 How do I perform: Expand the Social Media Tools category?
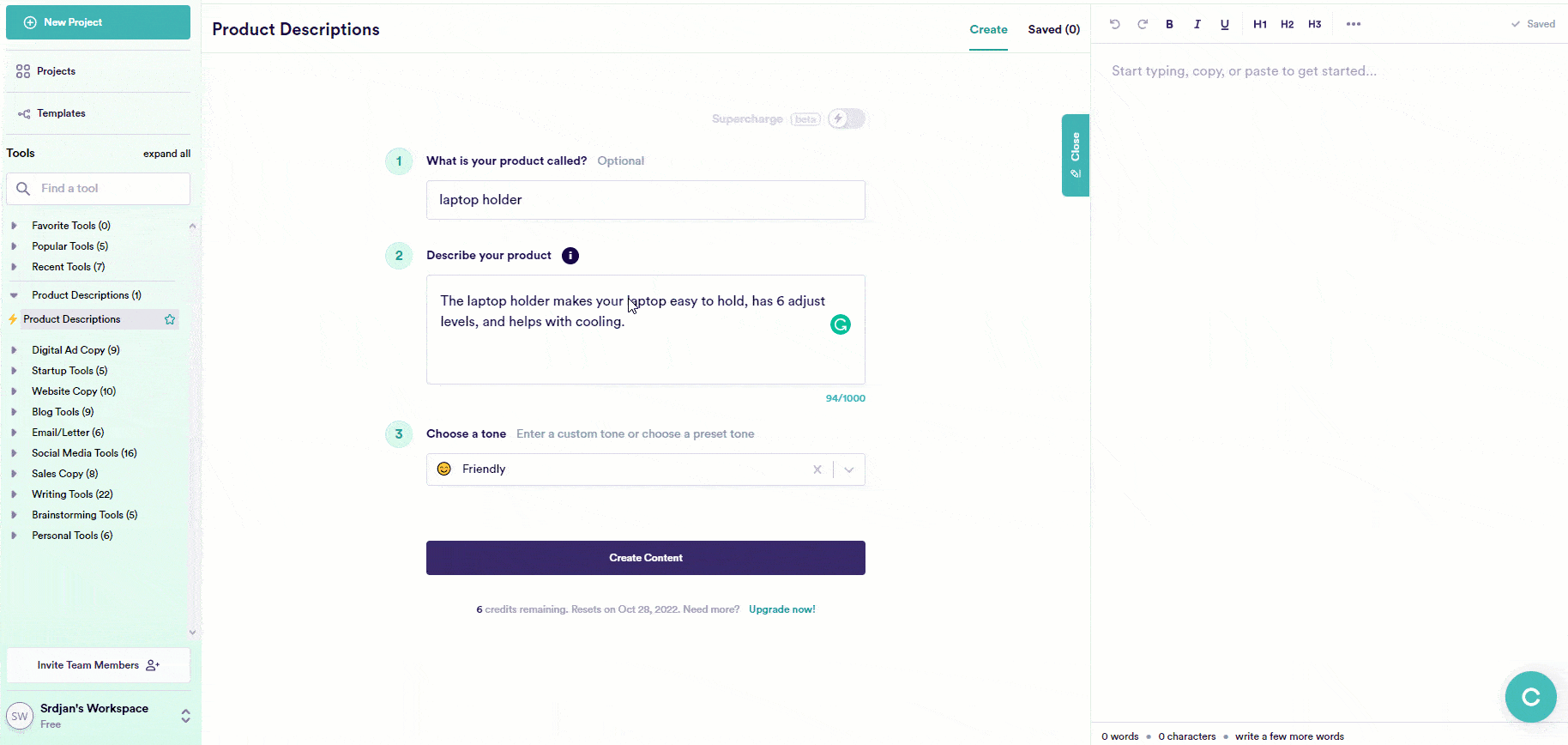tap(15, 453)
